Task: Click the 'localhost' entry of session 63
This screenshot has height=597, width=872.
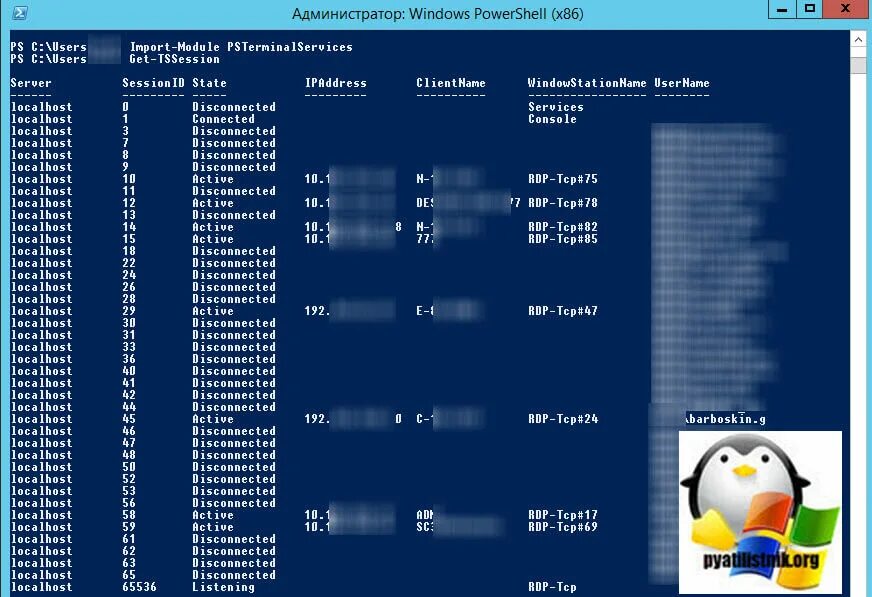Action: point(42,563)
